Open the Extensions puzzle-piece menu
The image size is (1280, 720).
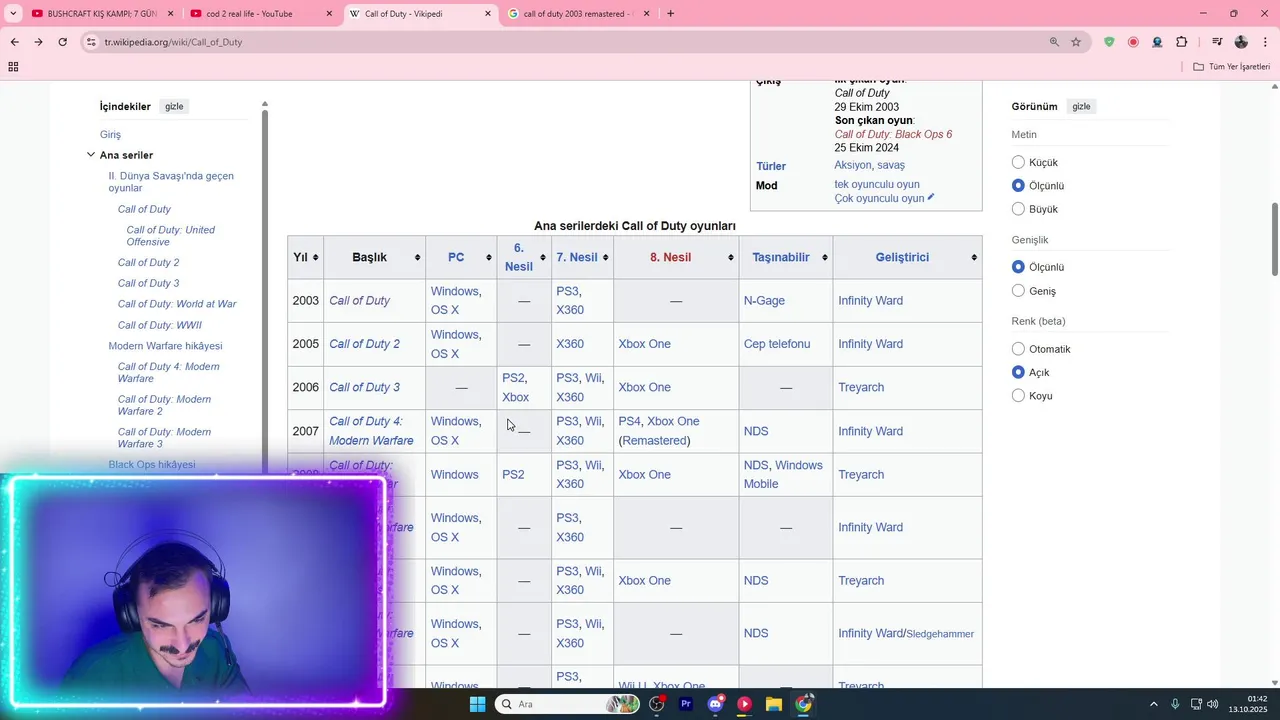pyautogui.click(x=1181, y=42)
